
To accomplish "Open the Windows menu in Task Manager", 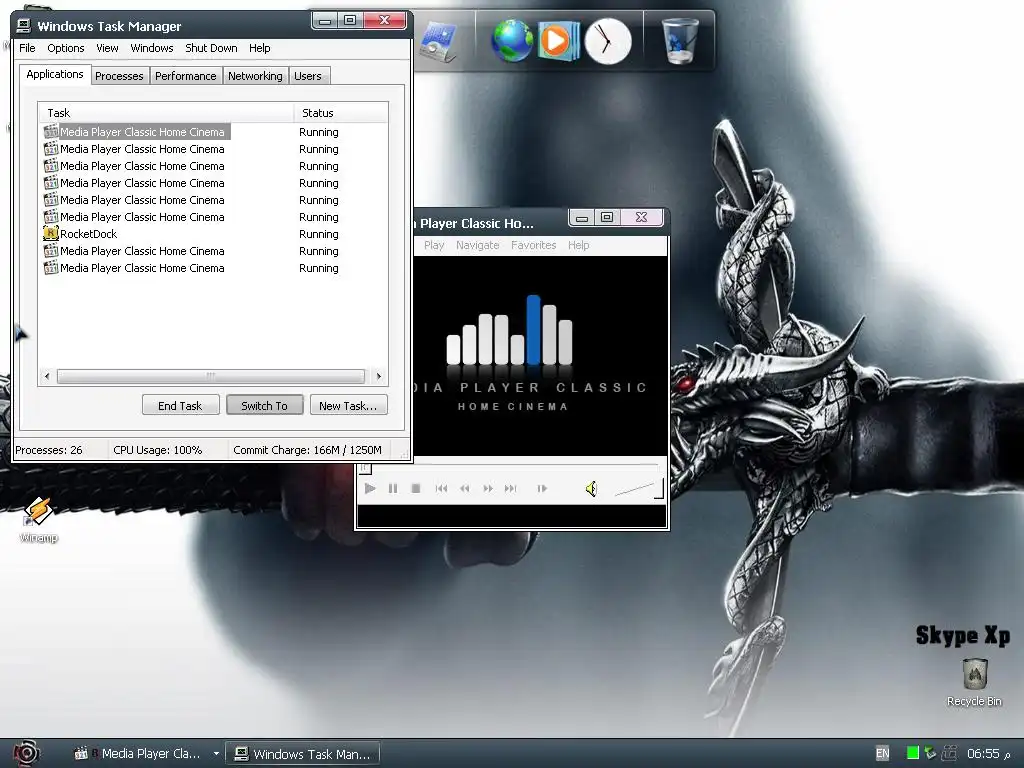I will [152, 48].
